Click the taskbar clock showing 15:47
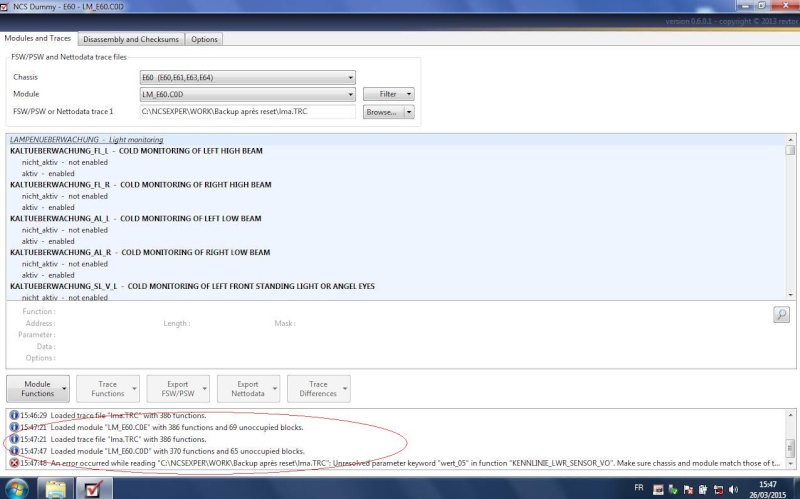800x499 pixels. [768, 489]
